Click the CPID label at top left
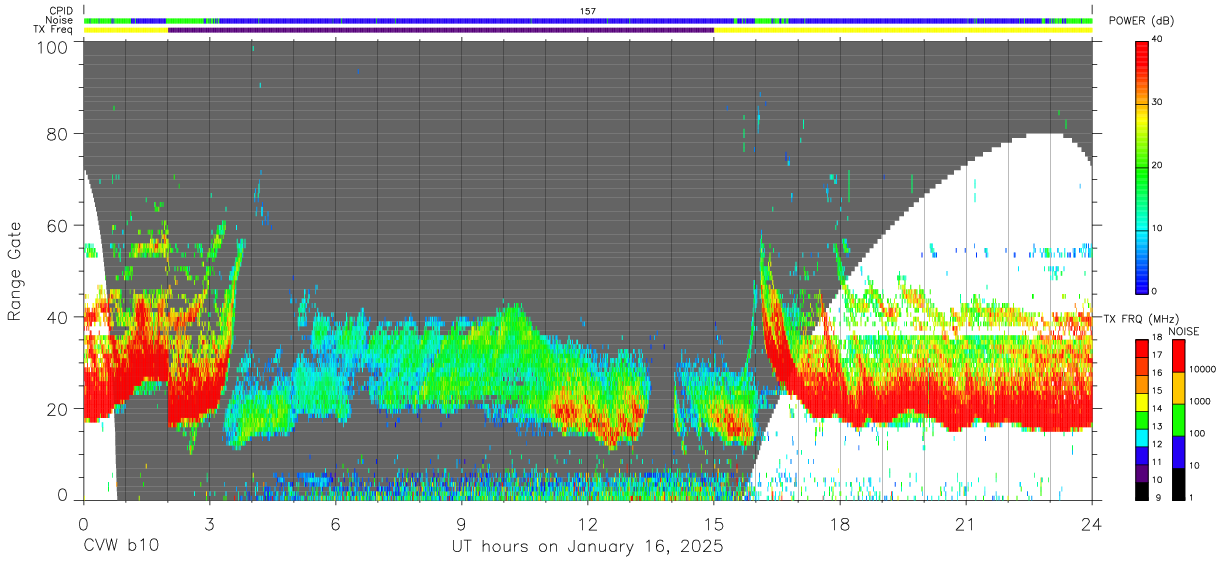This screenshot has height=567, width=1228. tap(60, 10)
